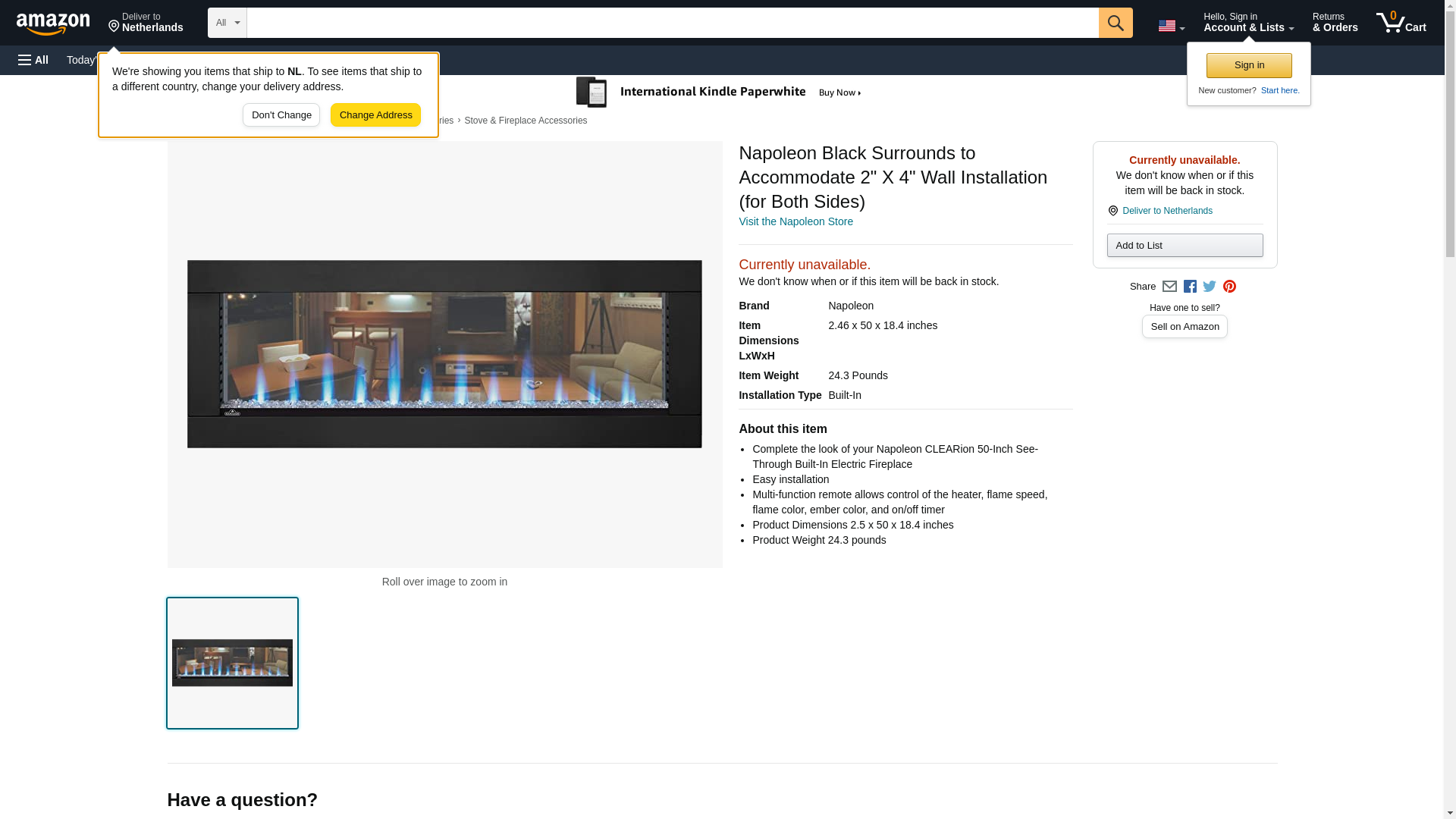The image size is (1456, 819).
Task: Open Returns & Orders
Action: click(x=1335, y=23)
